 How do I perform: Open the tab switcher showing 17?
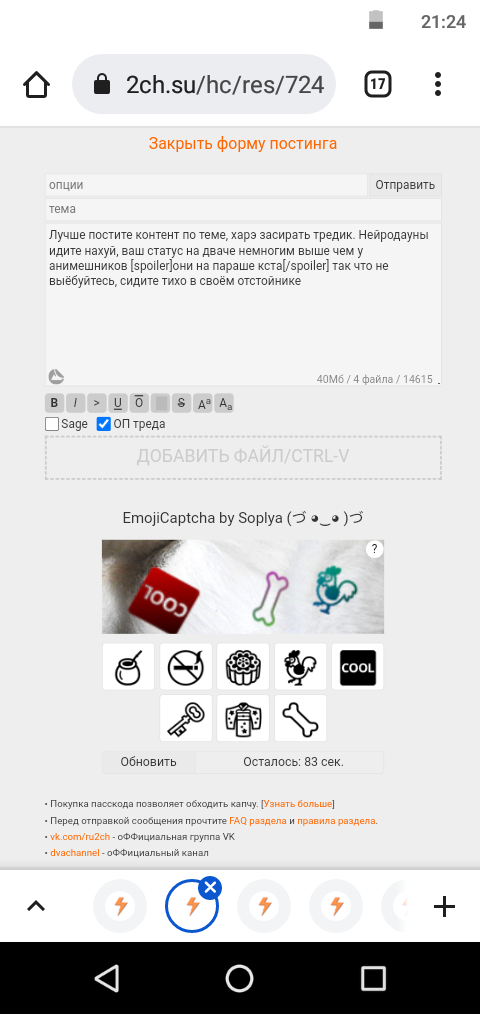click(x=378, y=84)
